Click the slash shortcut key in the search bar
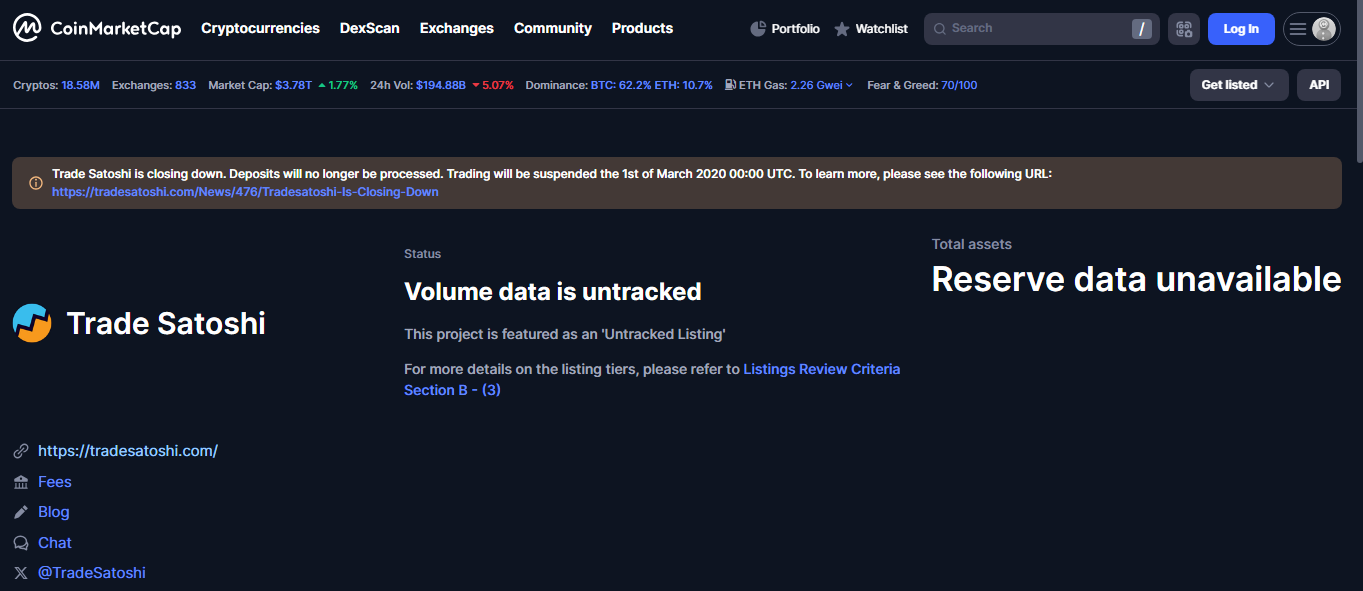1363x591 pixels. [x=1142, y=29]
